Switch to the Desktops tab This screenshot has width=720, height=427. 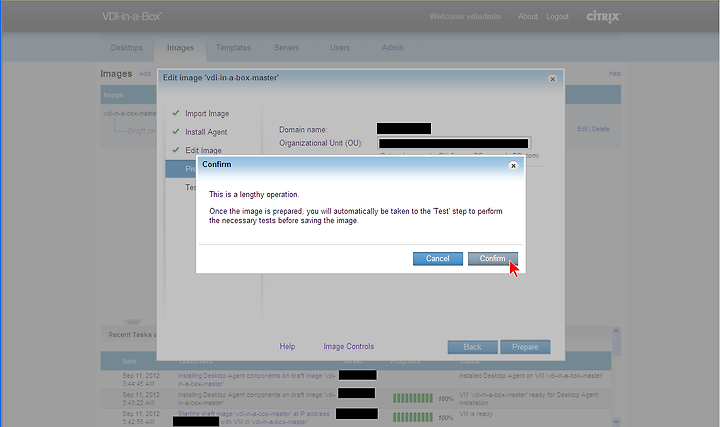pos(127,47)
